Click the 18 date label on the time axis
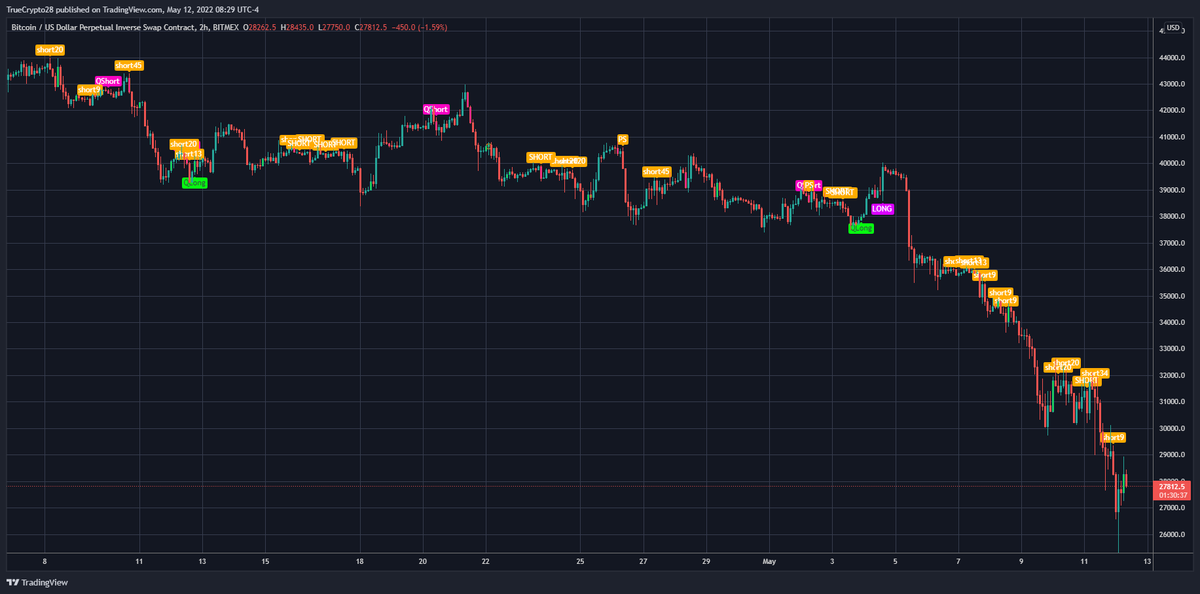 coord(359,562)
